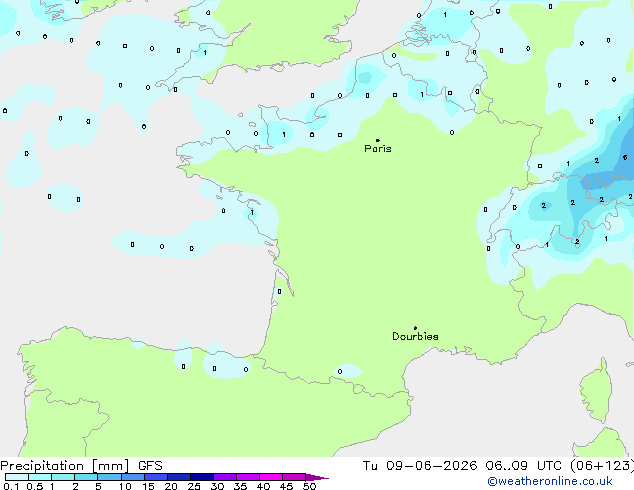Click the legend label '20'
This screenshot has height=490, width=634.
171,486
